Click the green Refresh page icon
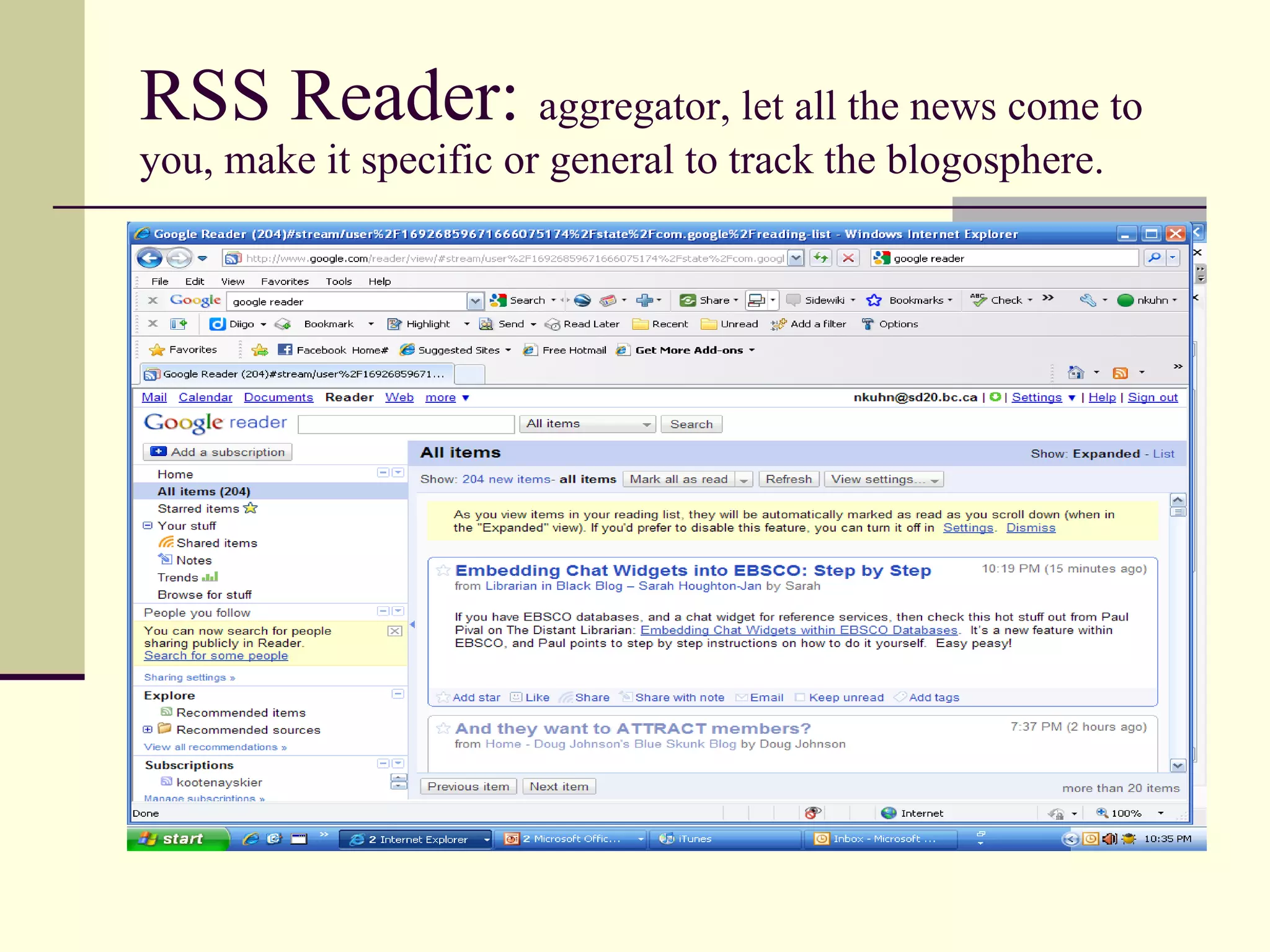 click(x=821, y=258)
